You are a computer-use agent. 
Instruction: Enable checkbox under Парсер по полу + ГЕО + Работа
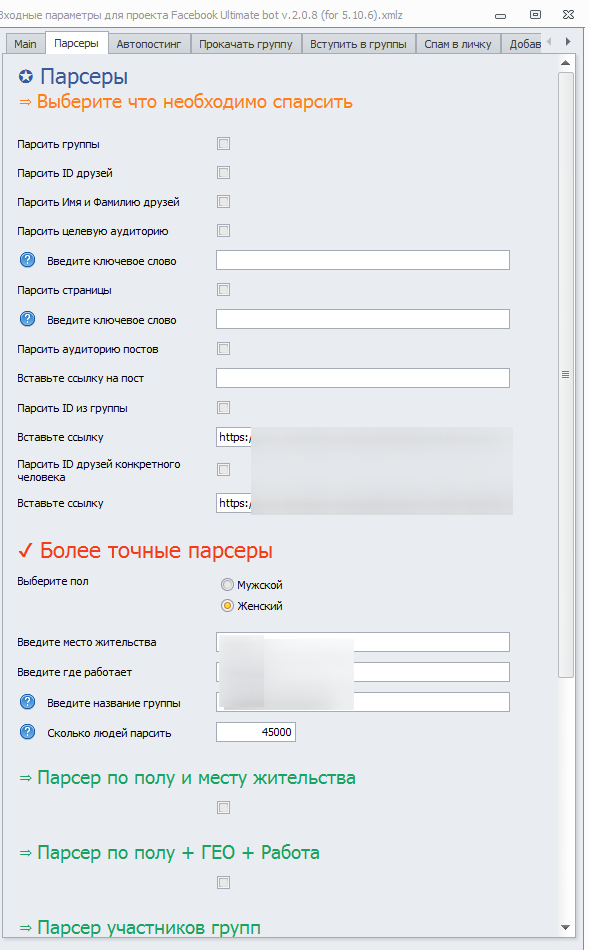click(224, 883)
